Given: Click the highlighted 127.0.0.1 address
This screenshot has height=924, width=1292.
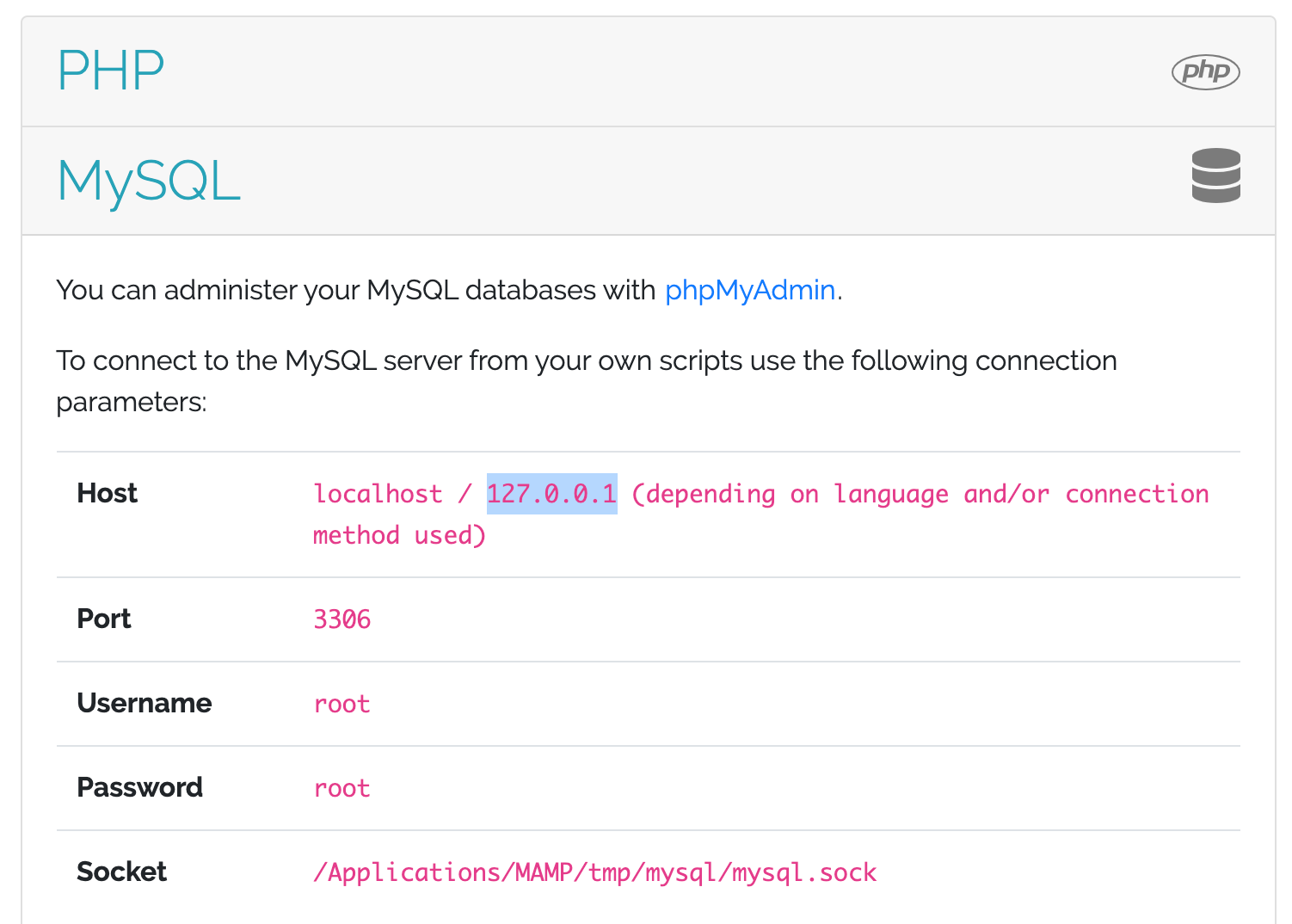Looking at the screenshot, I should (552, 494).
